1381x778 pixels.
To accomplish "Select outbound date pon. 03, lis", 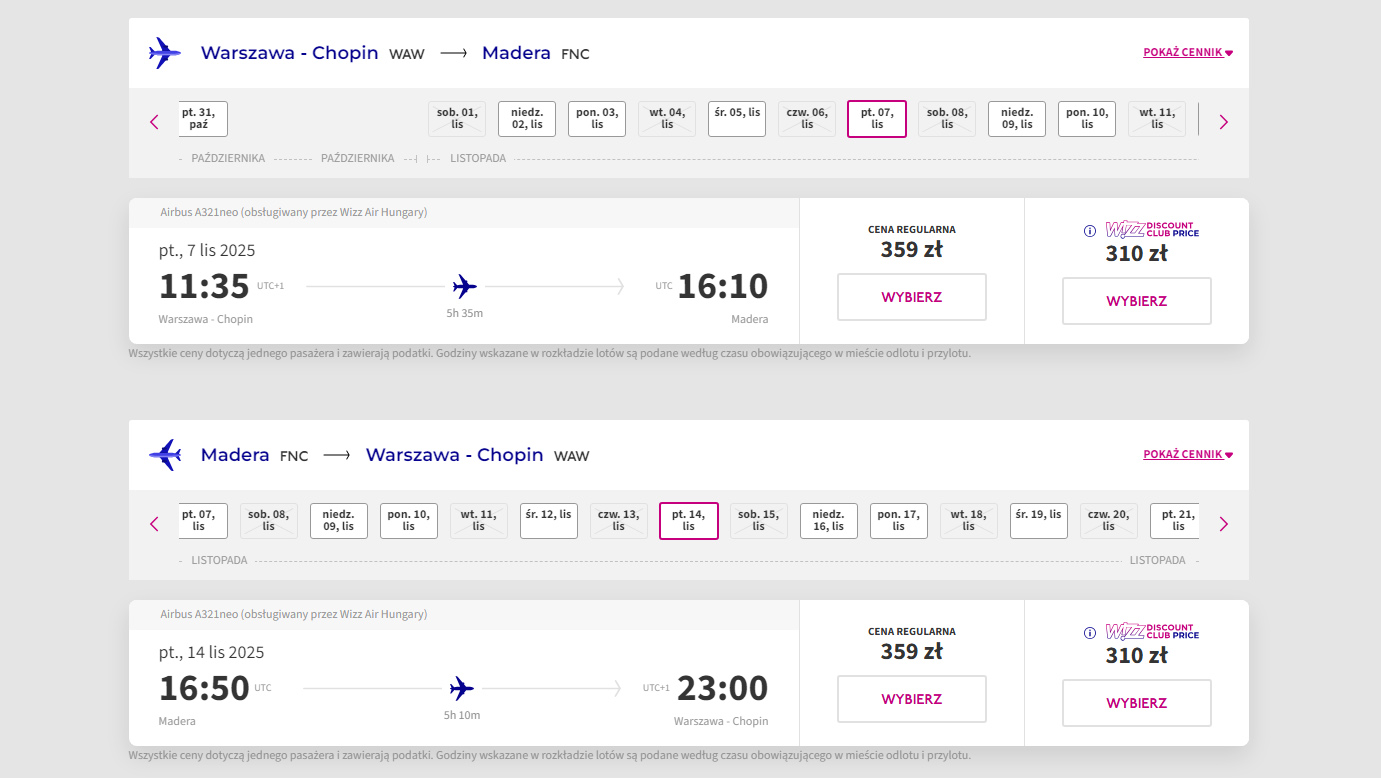I will click(597, 119).
